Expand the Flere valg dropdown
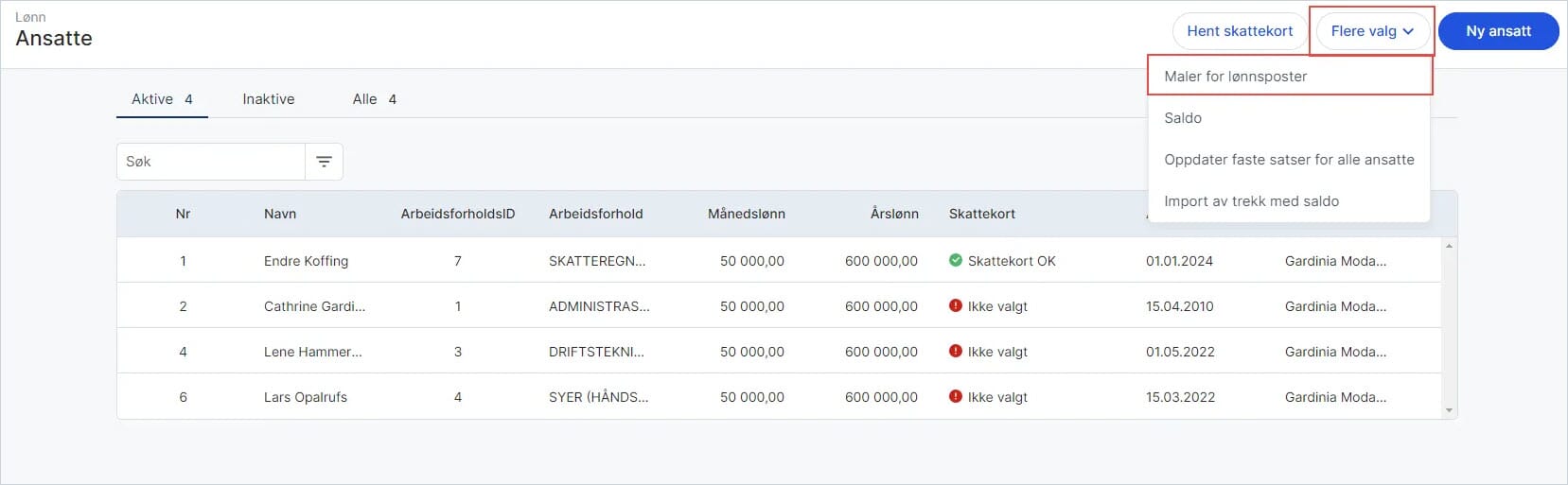 [1372, 31]
